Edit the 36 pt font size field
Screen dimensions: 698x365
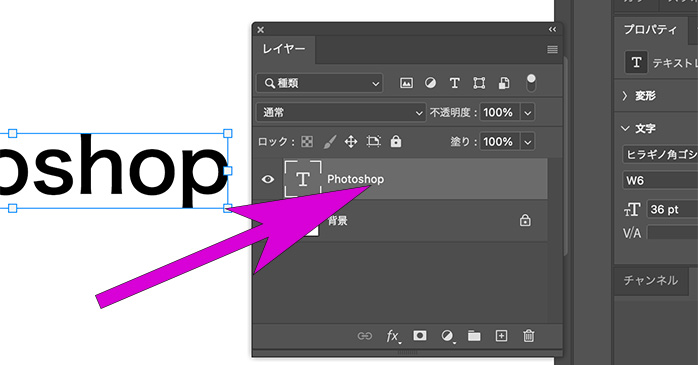672,209
